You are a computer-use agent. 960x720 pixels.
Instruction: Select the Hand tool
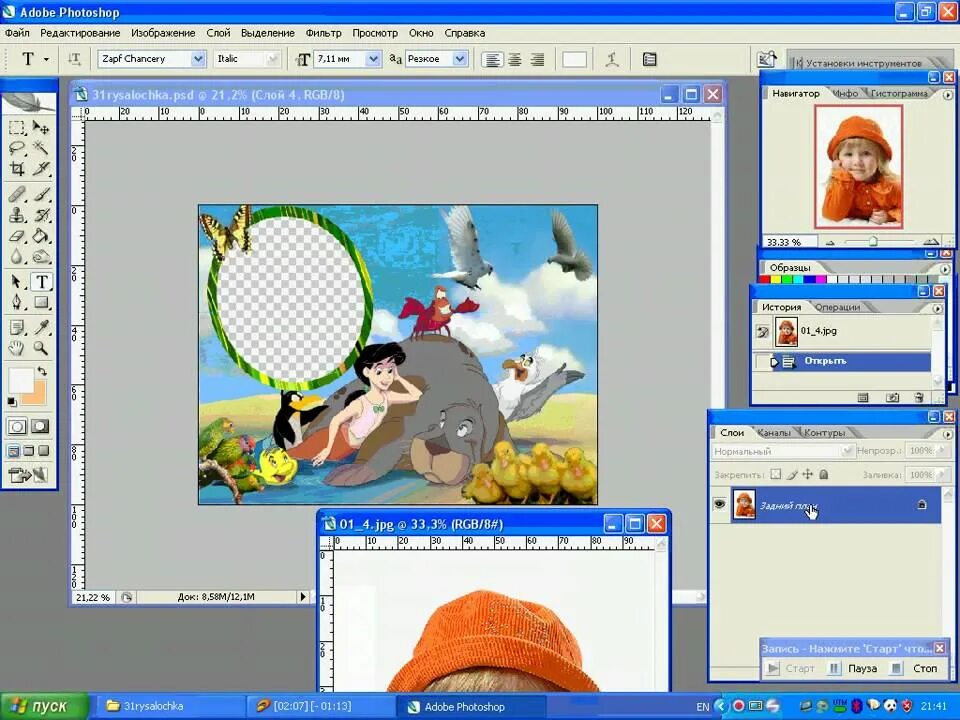tap(17, 348)
